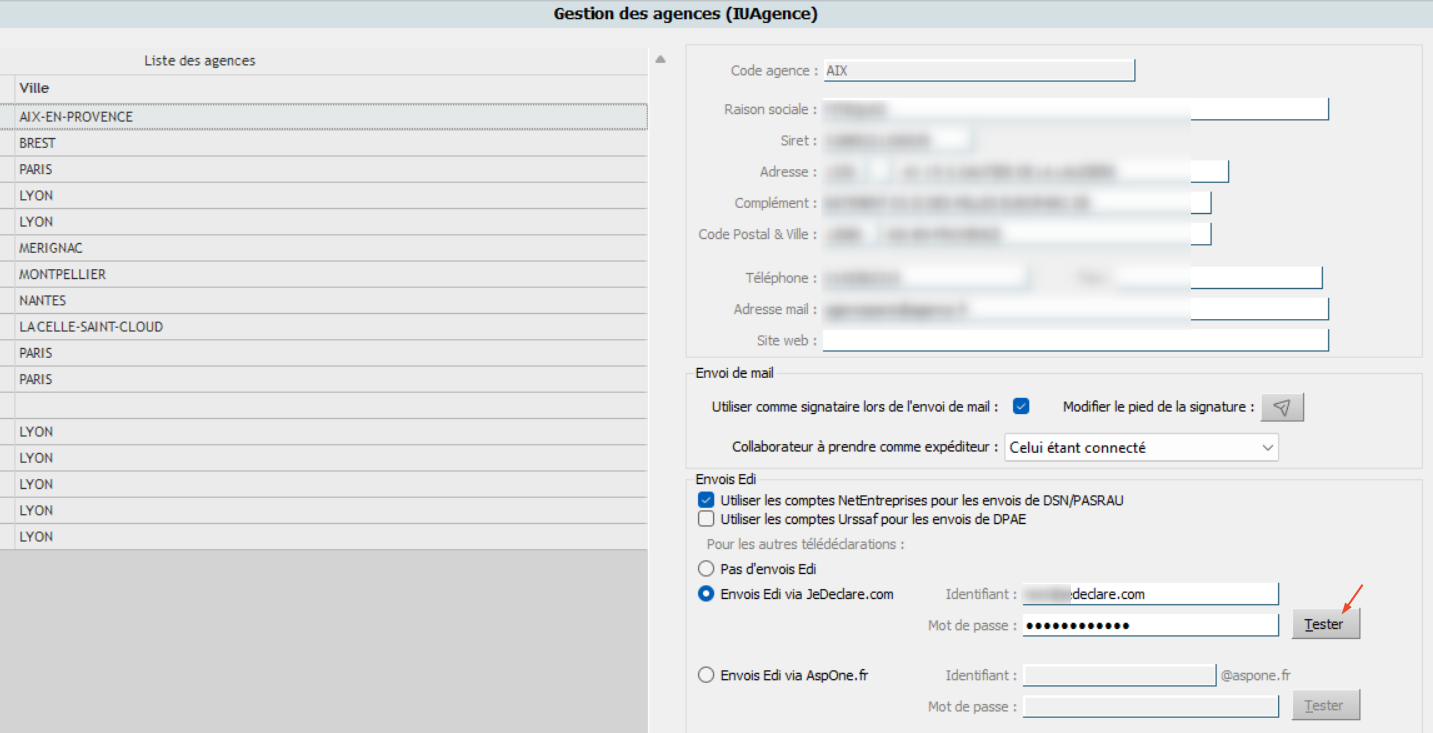Click the 'Site web' input field

click(x=1074, y=340)
